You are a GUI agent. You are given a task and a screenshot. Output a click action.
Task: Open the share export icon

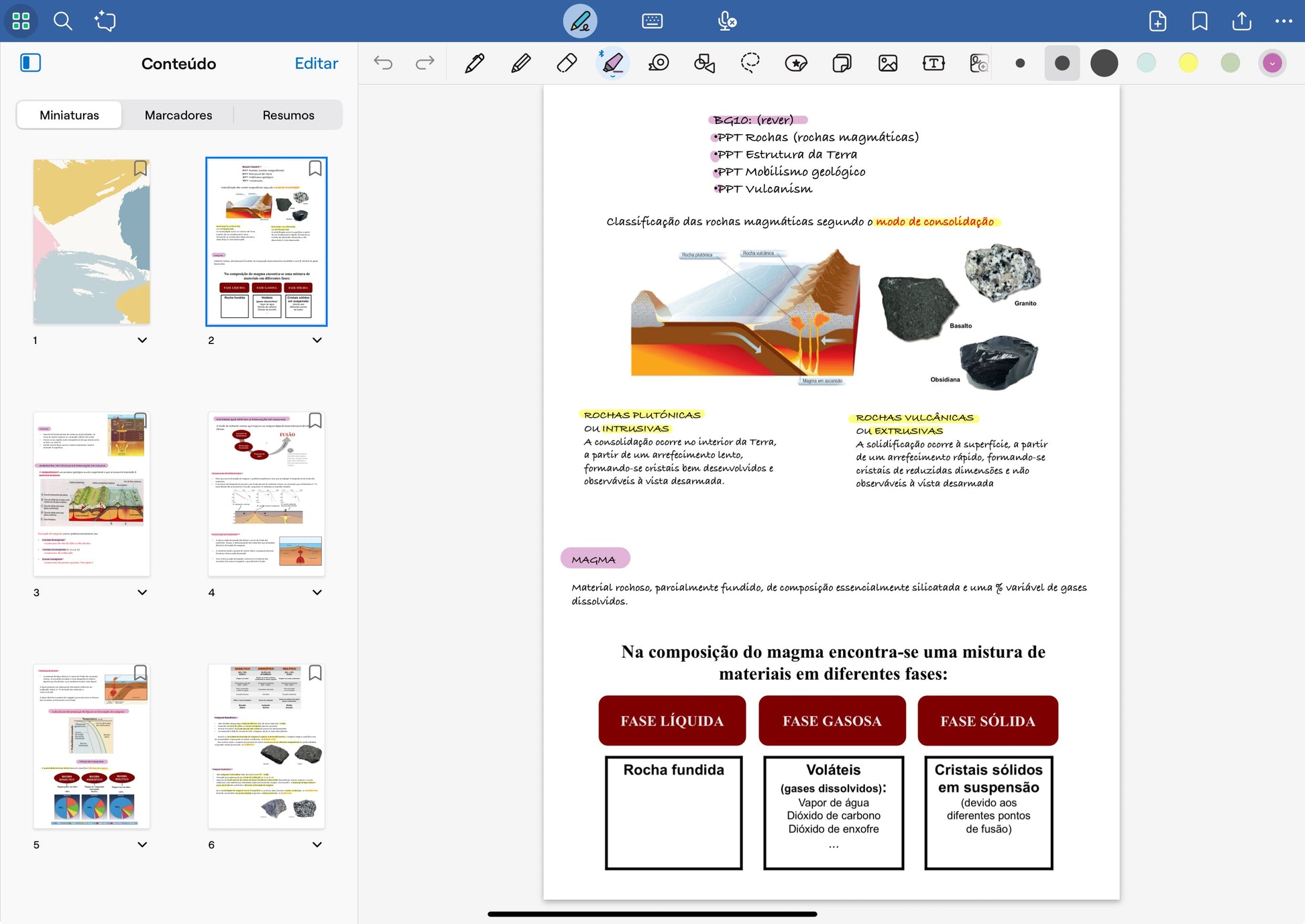coord(1242,21)
